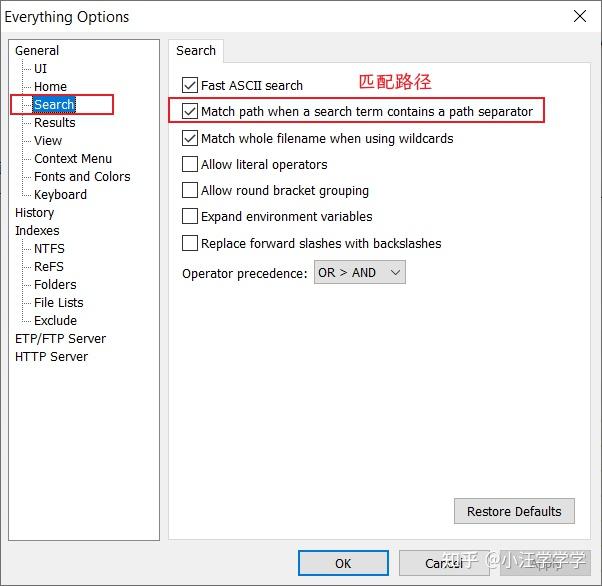Enable Allow round bracket grouping

coord(190,190)
